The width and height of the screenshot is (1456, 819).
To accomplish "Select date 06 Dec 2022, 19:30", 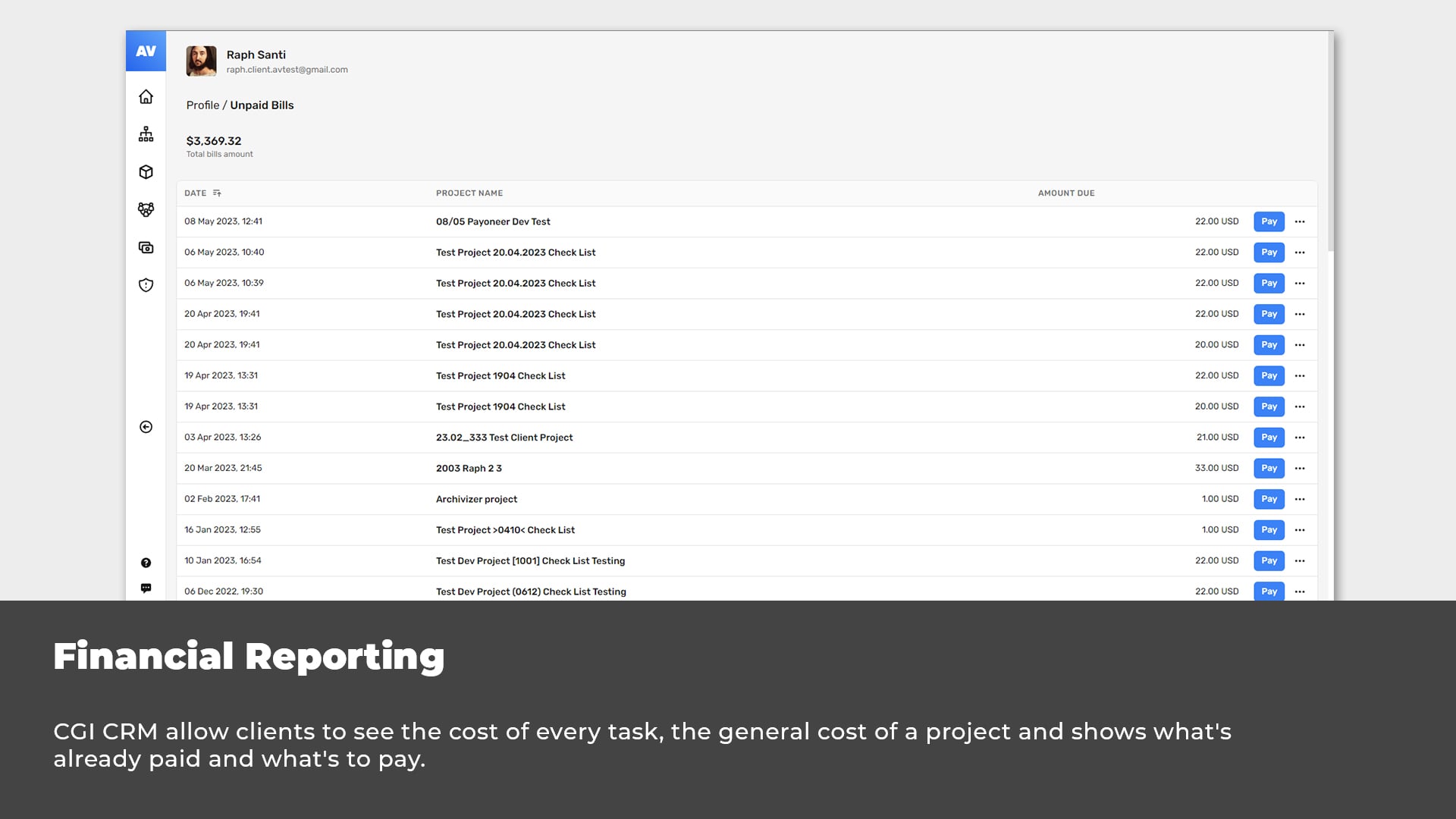I will (x=224, y=591).
